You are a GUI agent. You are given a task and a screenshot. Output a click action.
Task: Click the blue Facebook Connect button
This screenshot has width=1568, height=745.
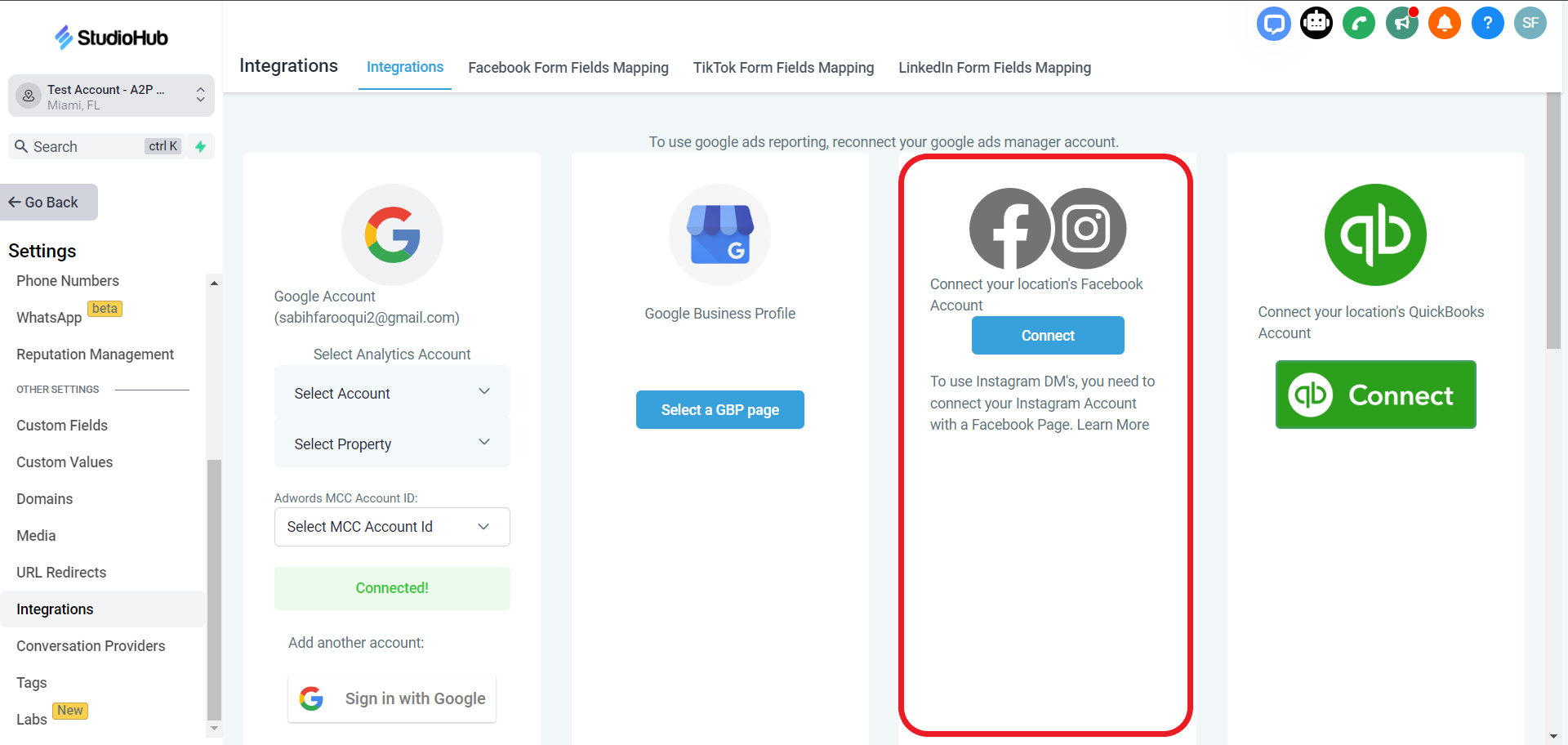coord(1048,336)
